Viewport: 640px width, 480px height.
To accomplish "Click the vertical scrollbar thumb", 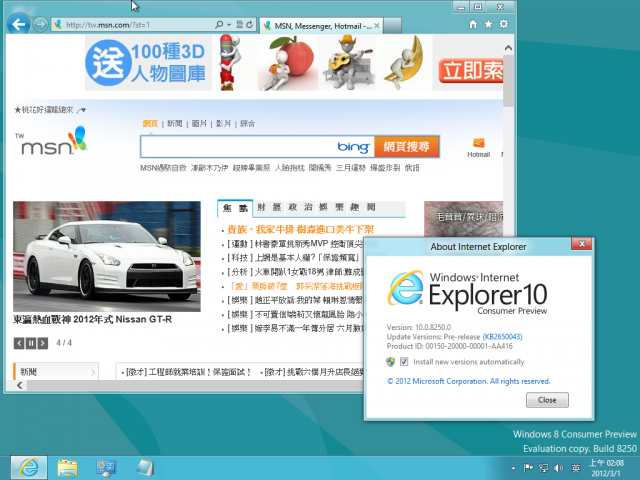I will (x=508, y=81).
